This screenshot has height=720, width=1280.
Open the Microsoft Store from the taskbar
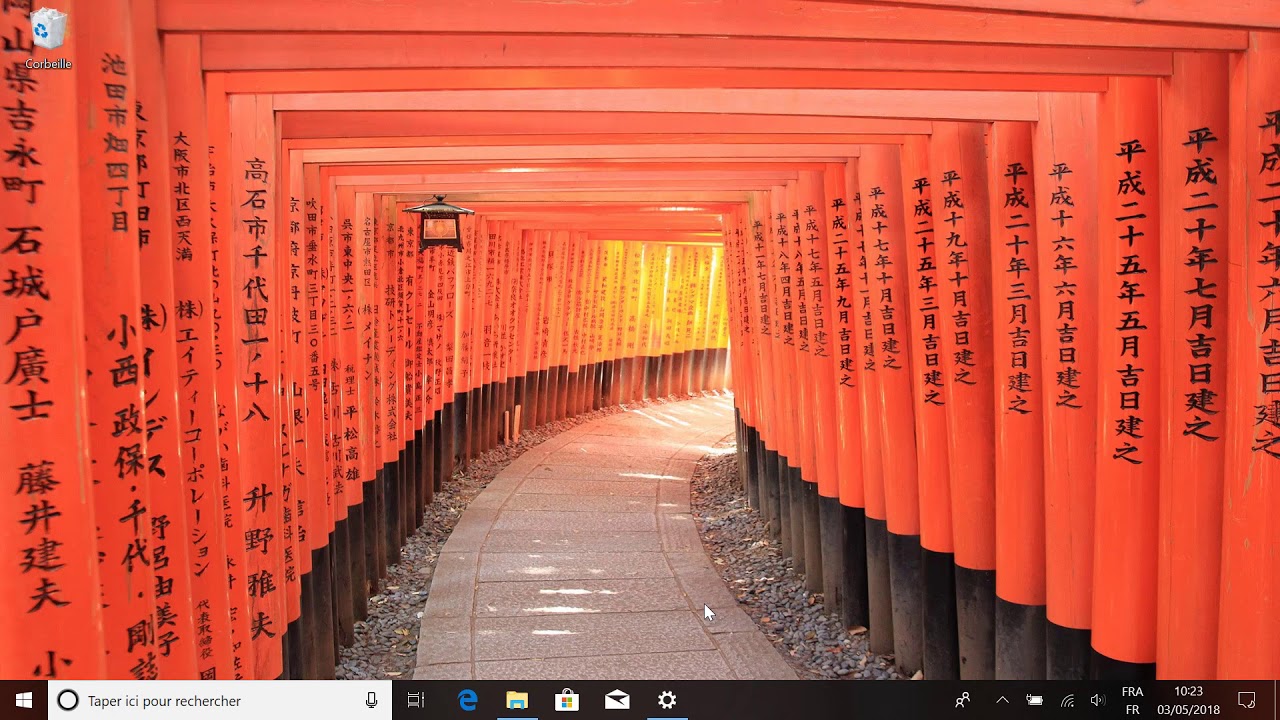(x=567, y=700)
